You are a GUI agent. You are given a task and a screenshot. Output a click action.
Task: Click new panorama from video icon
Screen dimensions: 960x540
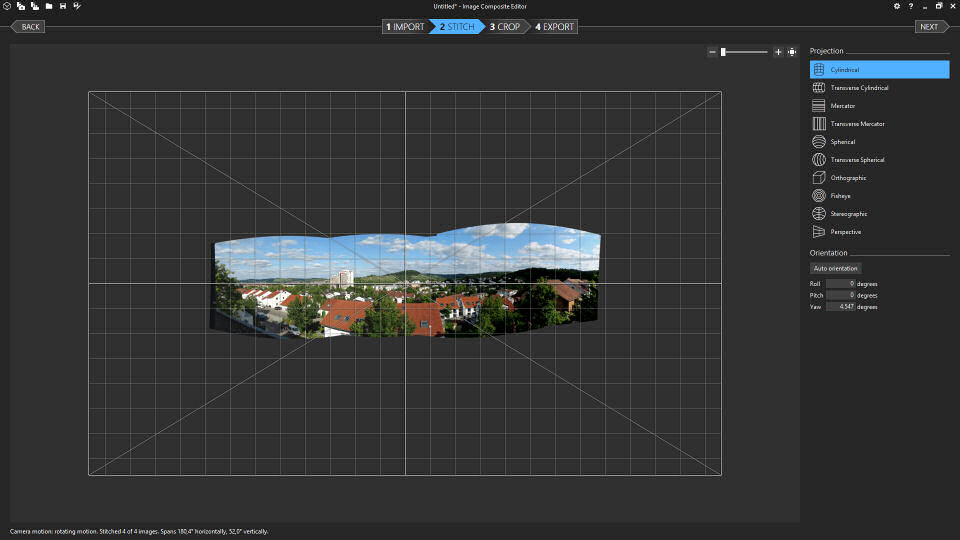click(x=34, y=6)
